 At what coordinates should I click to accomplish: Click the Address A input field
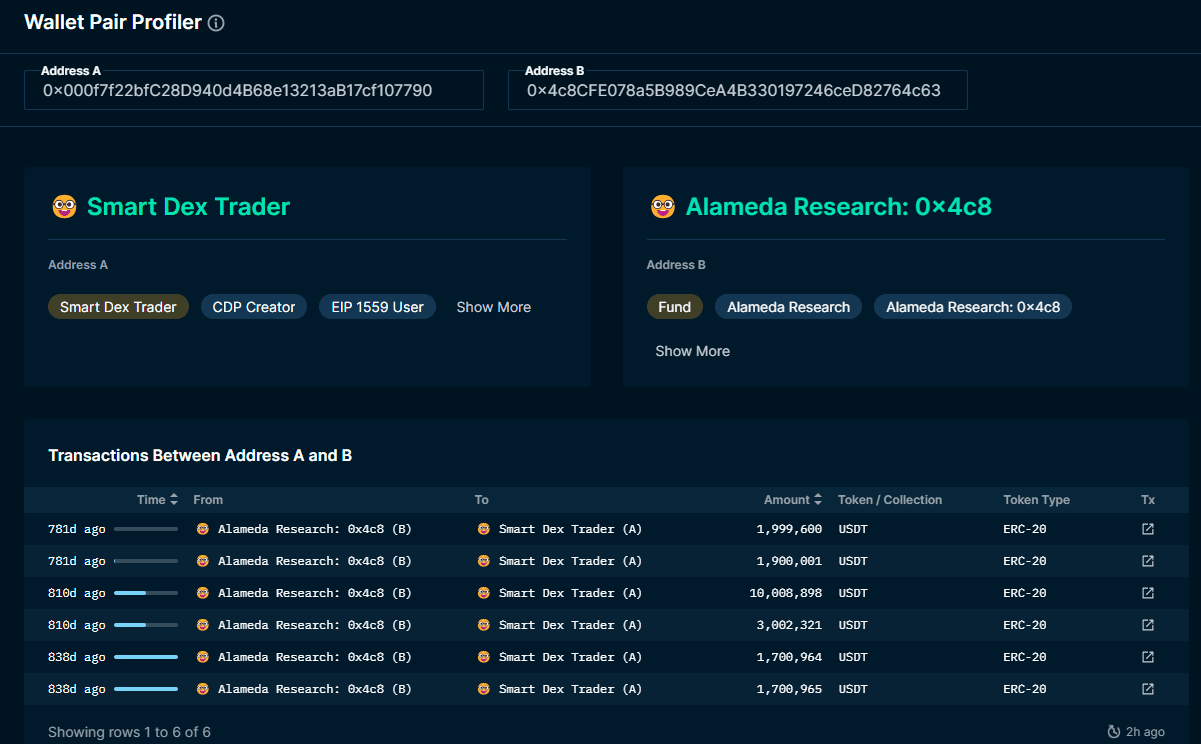point(254,91)
